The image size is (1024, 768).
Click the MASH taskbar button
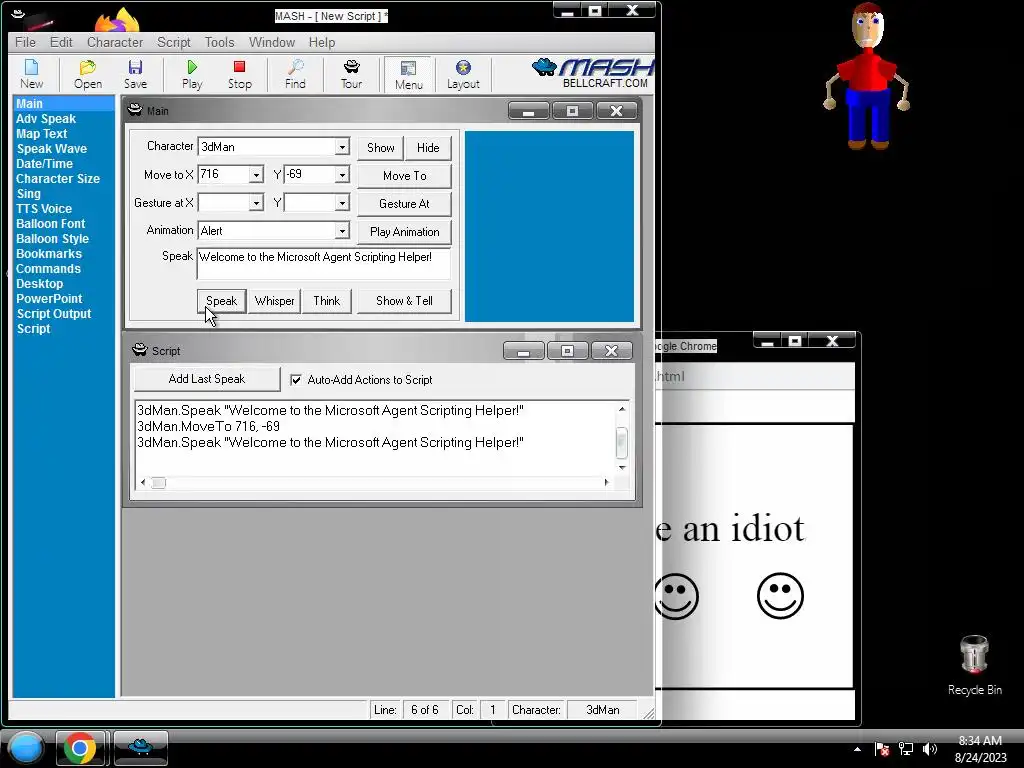140,748
